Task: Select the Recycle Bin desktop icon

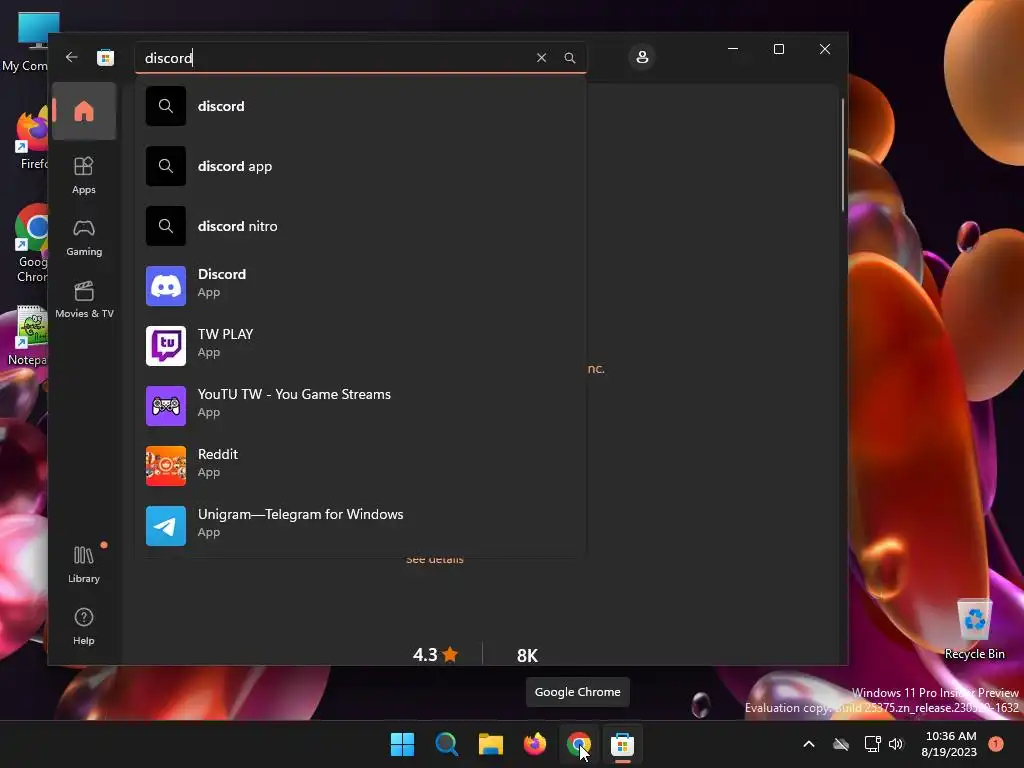Action: (974, 629)
